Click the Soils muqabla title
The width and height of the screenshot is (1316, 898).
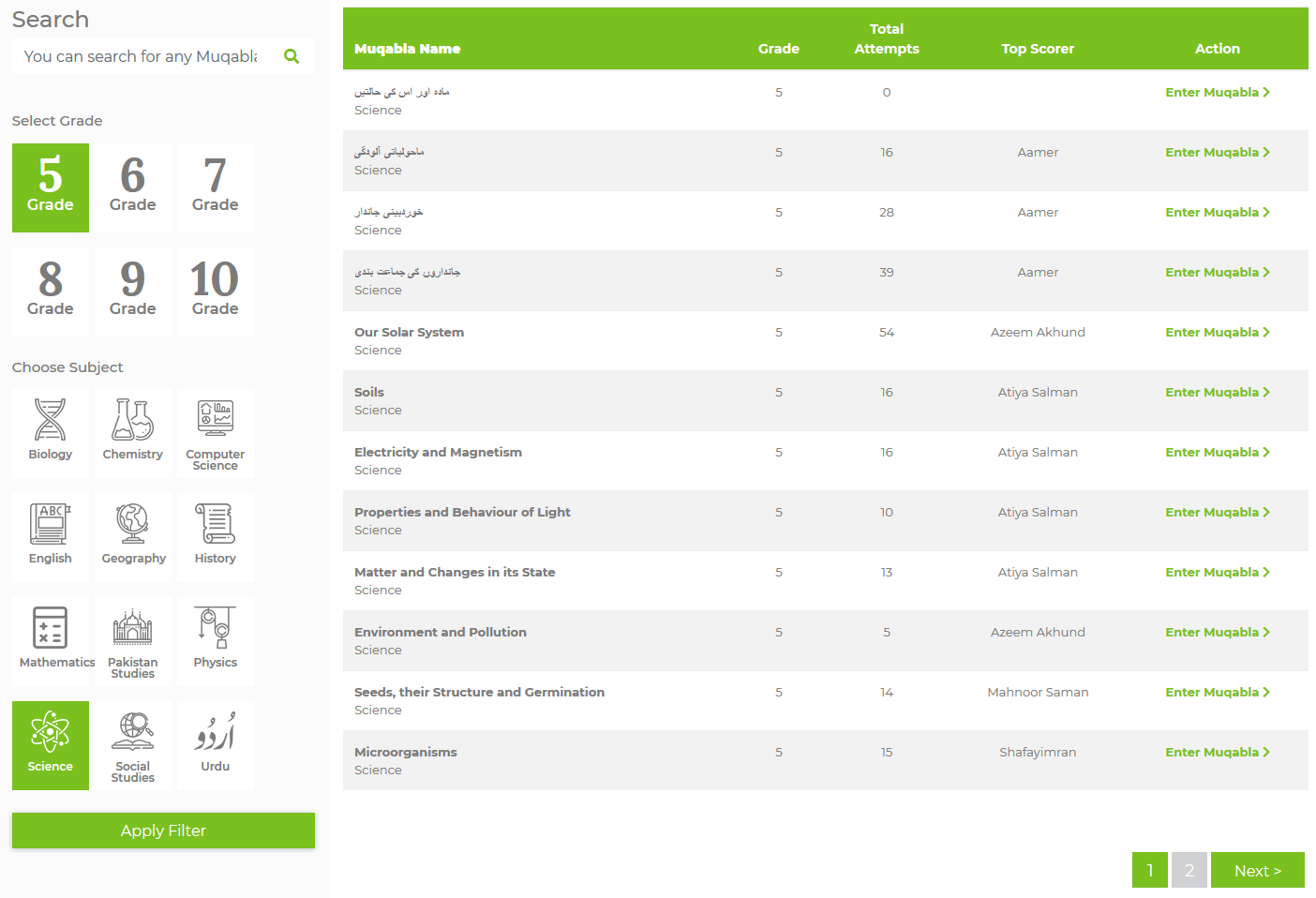coord(369,392)
